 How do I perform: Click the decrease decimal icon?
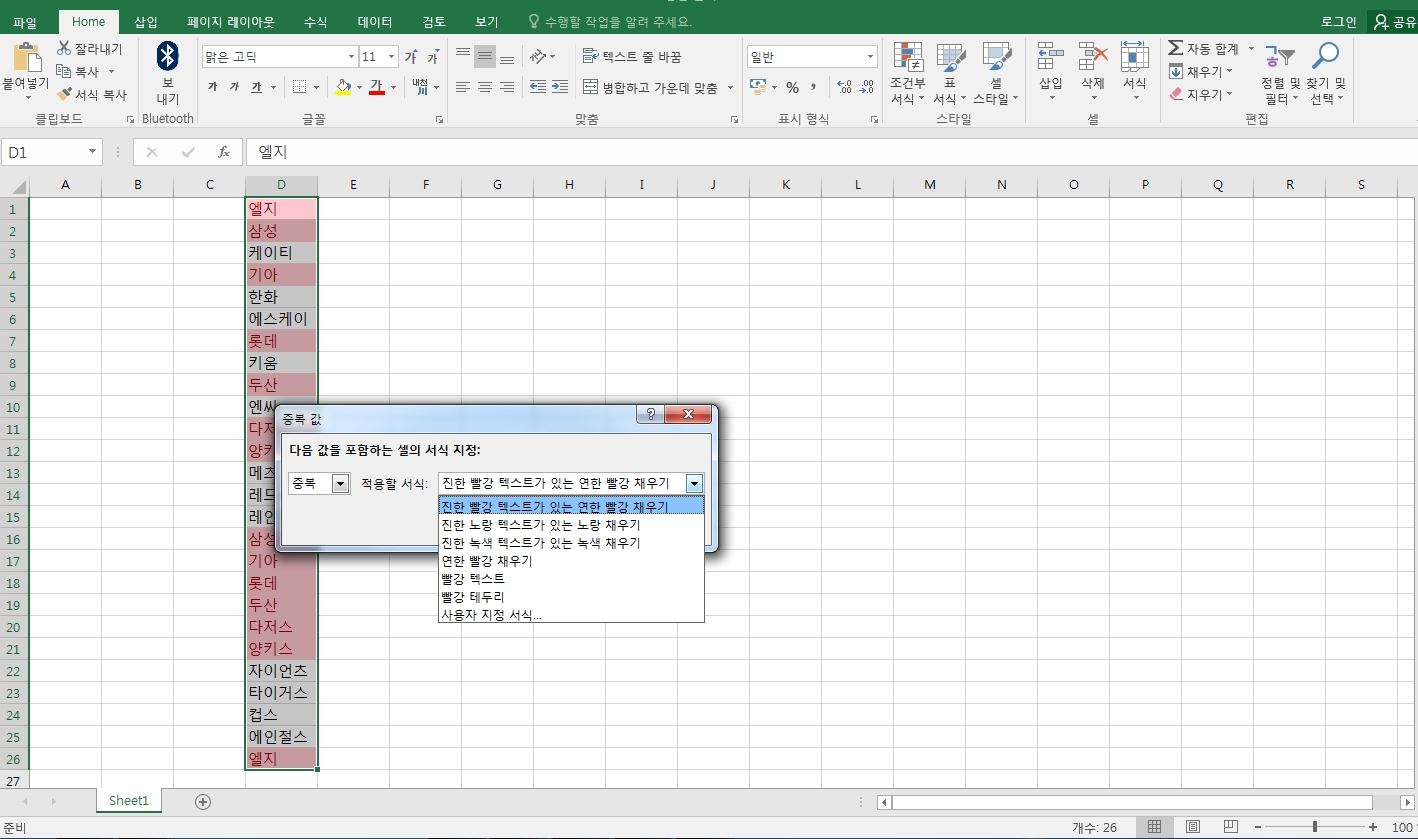(866, 87)
